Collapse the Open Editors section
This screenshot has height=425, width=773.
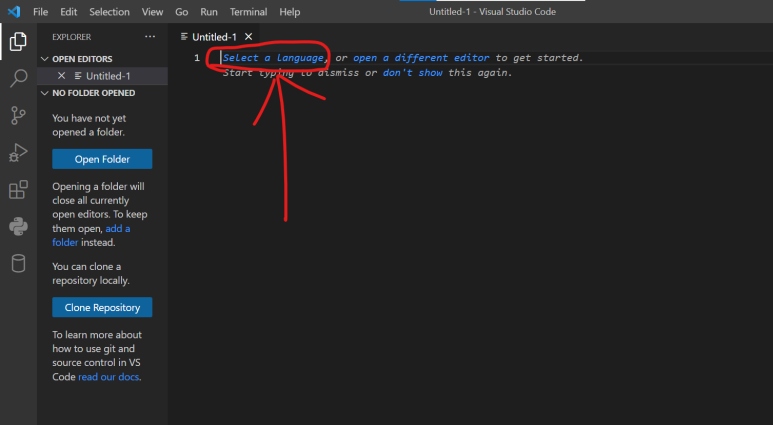[44, 59]
